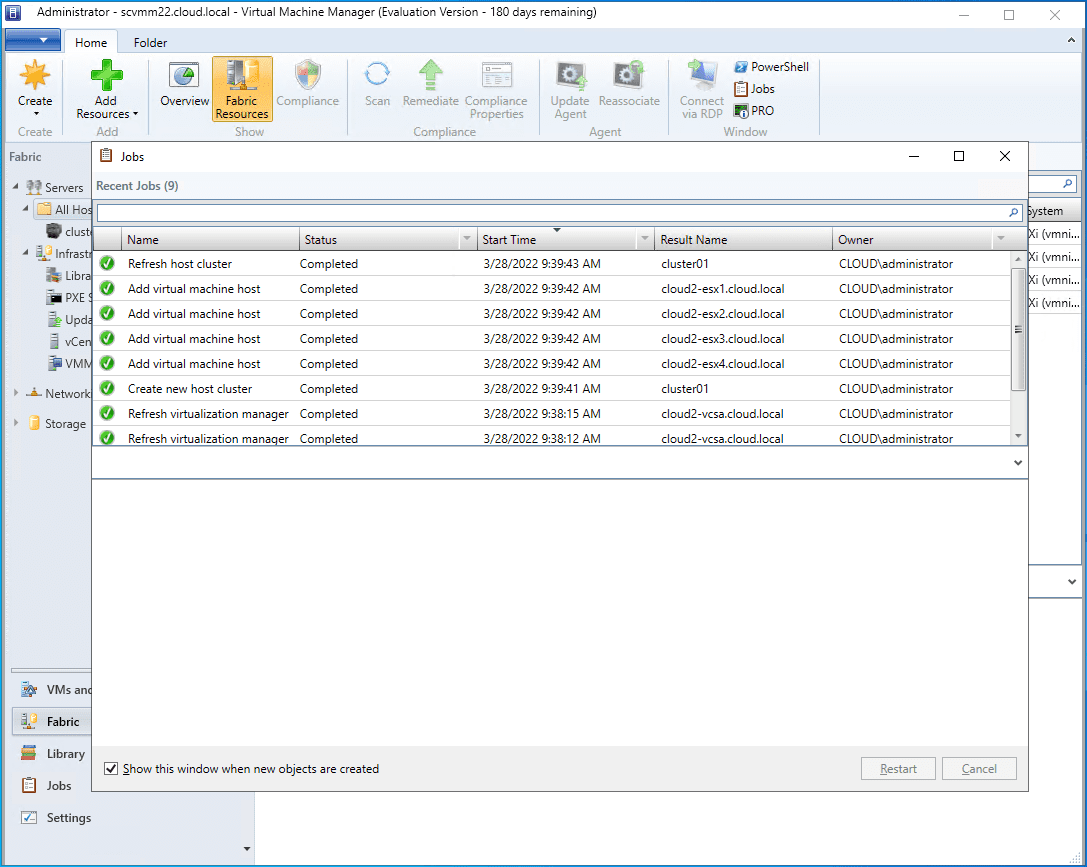Viewport: 1087px width, 867px height.
Task: Open the Create ribbon button
Action: tap(35, 89)
